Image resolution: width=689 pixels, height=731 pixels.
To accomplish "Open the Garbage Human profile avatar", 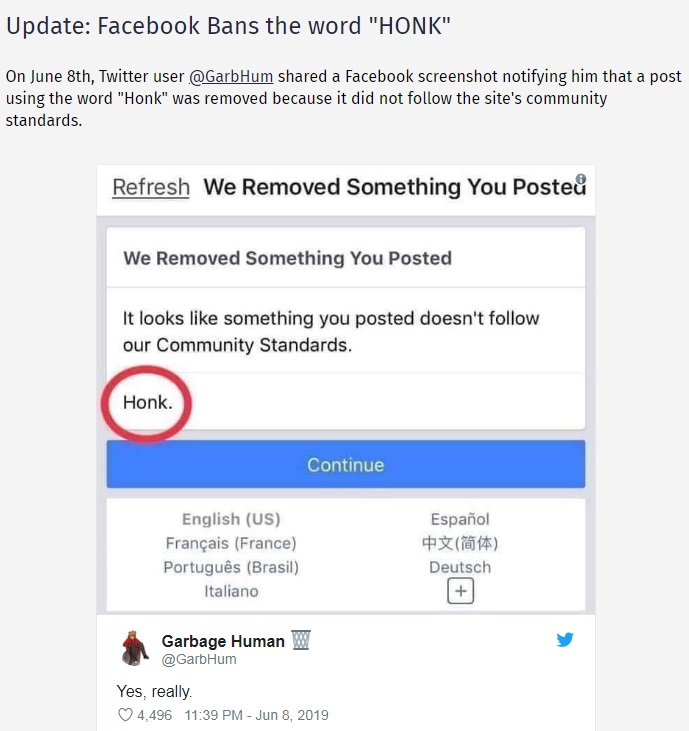I will click(x=135, y=648).
